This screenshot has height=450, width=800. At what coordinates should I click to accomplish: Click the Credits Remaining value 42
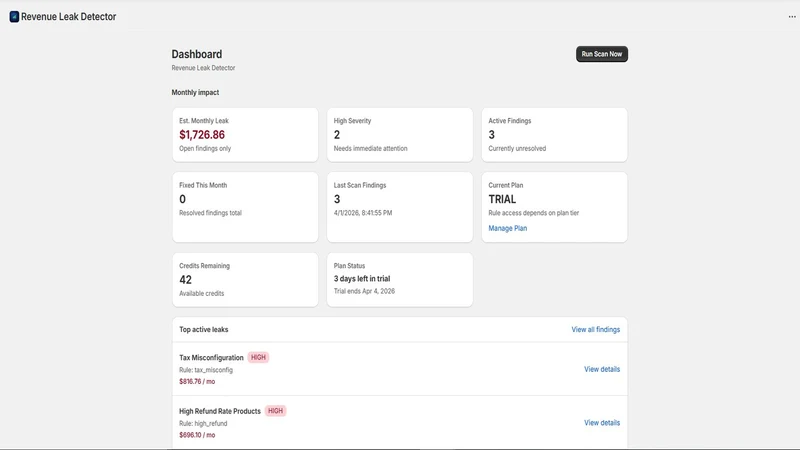(x=185, y=280)
